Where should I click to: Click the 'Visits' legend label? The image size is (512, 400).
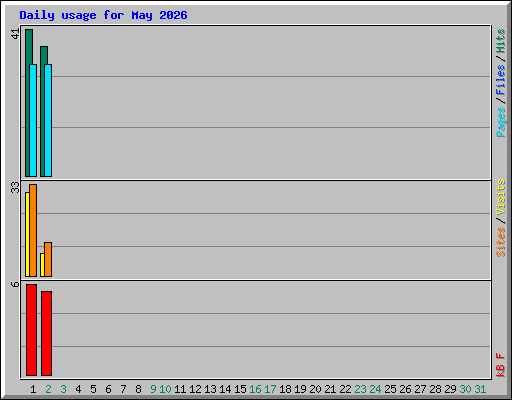(500, 197)
